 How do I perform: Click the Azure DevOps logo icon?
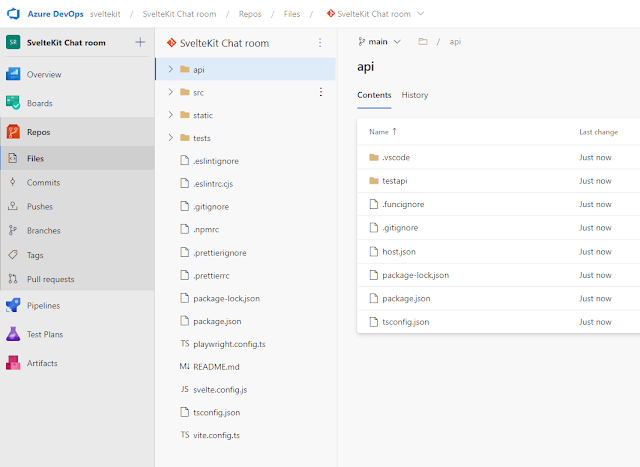point(13,13)
